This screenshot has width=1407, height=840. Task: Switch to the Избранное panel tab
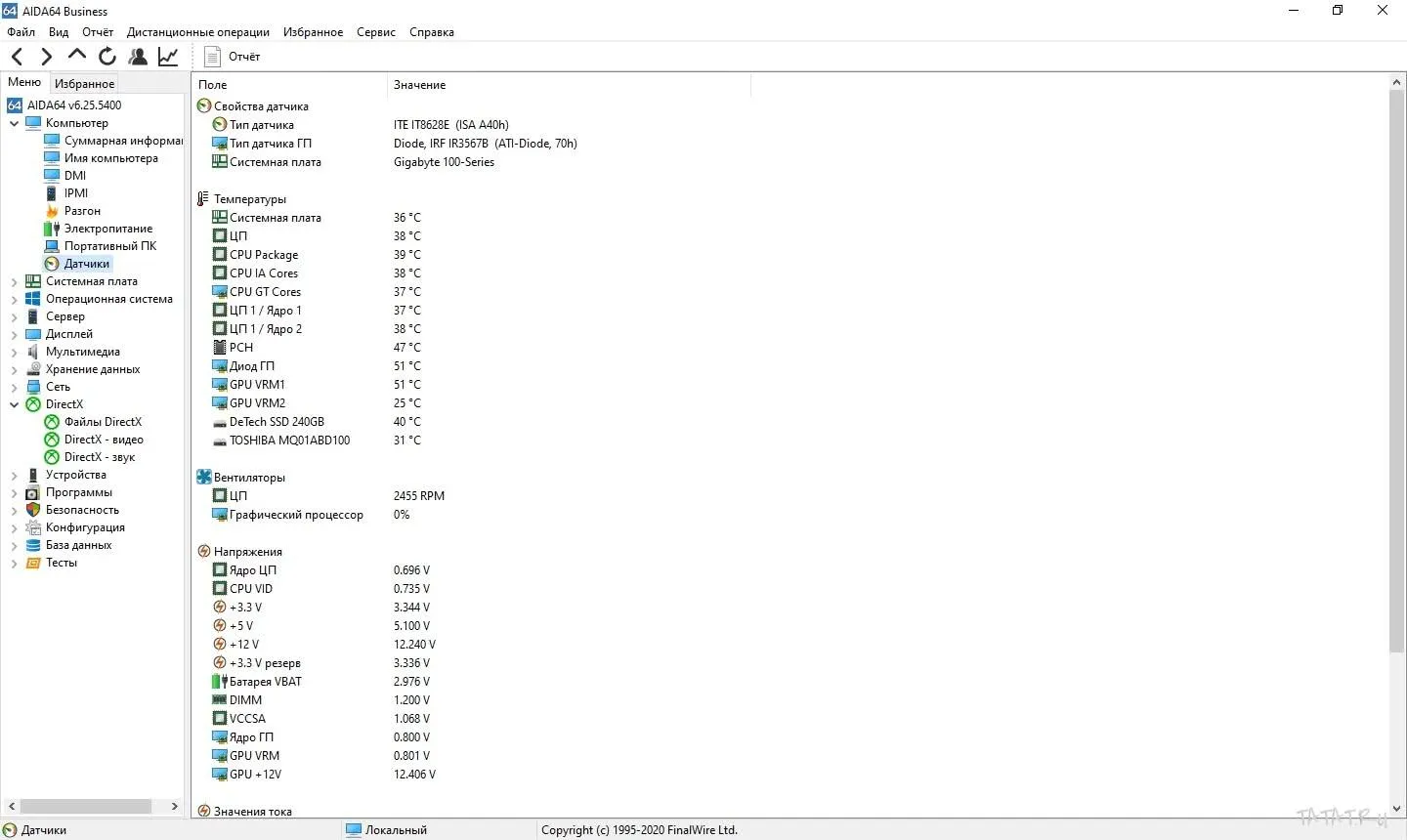(84, 83)
